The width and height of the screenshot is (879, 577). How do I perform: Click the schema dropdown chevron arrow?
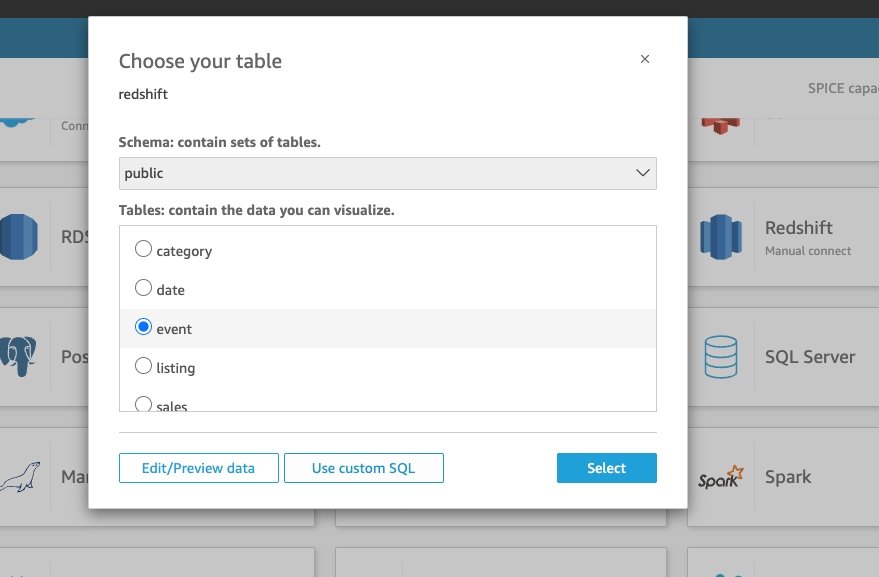pos(643,173)
